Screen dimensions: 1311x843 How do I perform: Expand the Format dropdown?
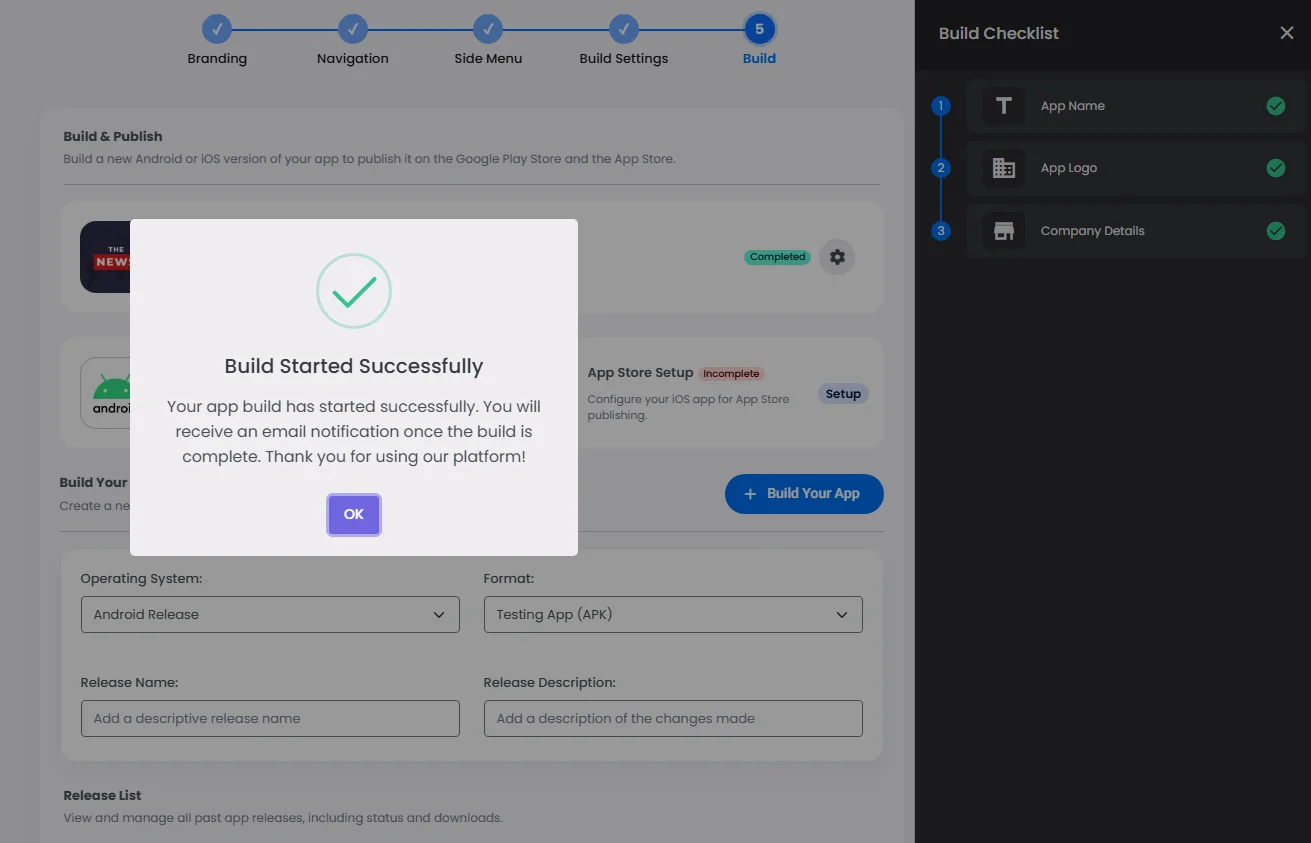pyautogui.click(x=672, y=615)
